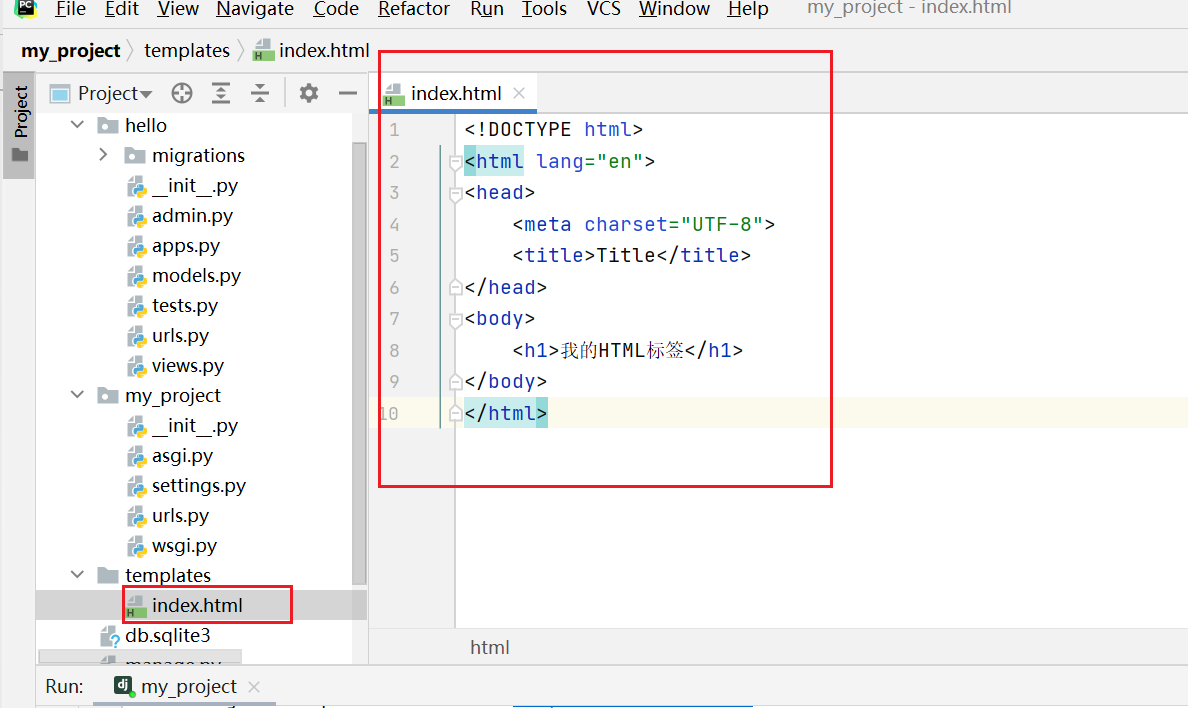
Task: Open the Window menu
Action: [x=674, y=9]
